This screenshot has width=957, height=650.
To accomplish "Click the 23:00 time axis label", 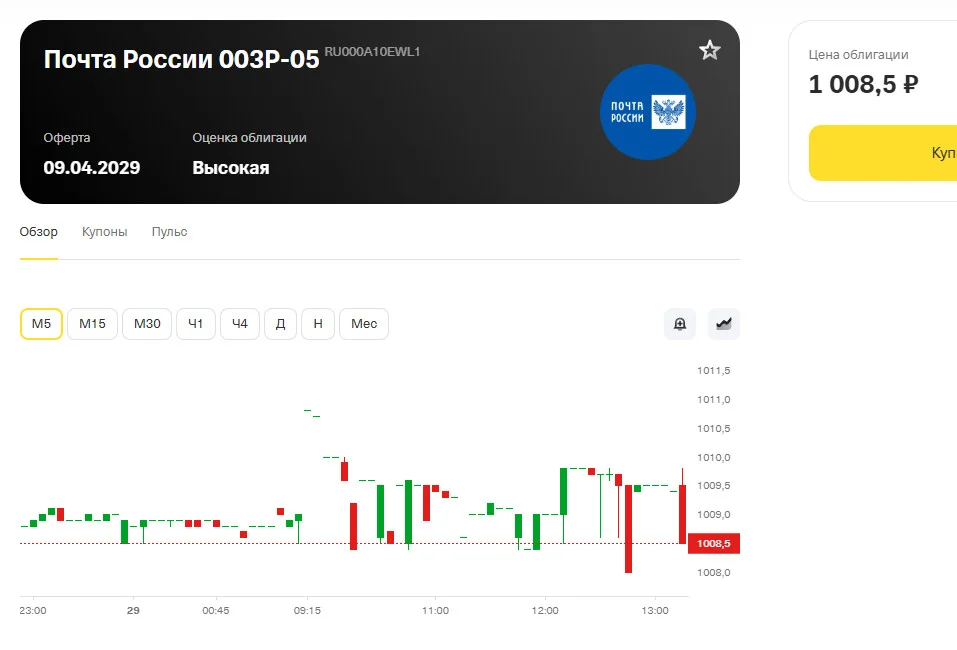I will click(33, 610).
